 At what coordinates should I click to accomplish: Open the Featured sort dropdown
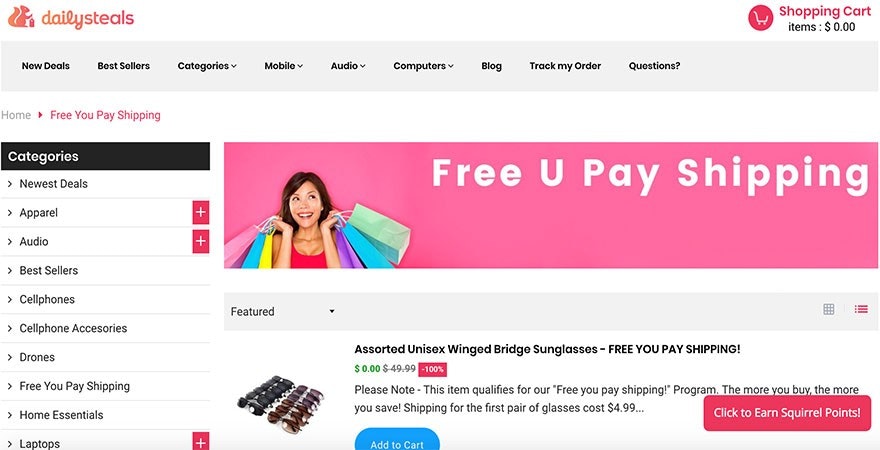tap(283, 311)
